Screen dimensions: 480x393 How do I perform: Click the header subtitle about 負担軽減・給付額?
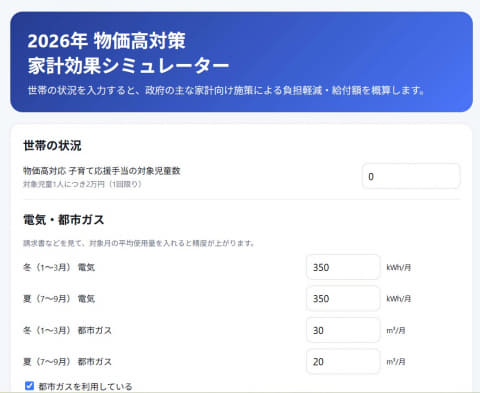click(226, 90)
